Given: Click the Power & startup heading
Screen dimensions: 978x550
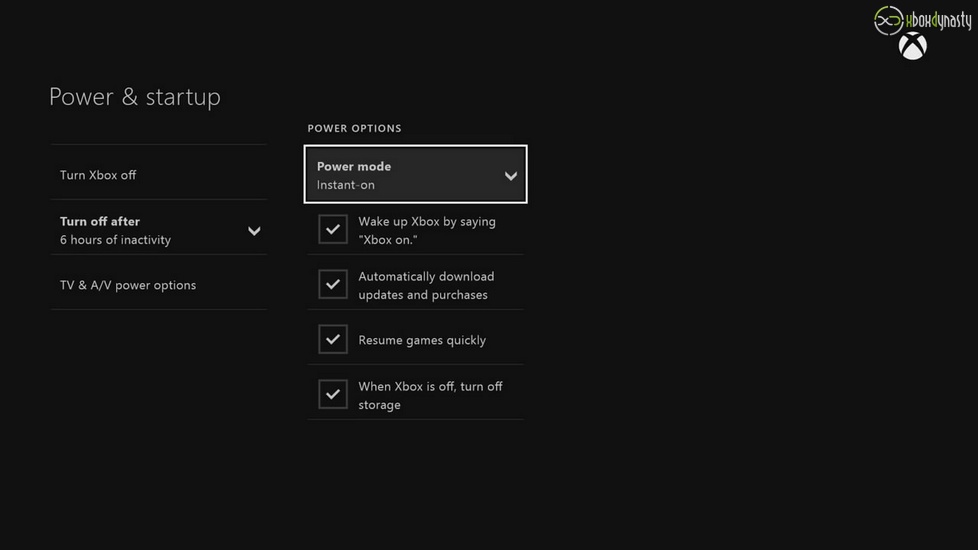Looking at the screenshot, I should coord(135,97).
